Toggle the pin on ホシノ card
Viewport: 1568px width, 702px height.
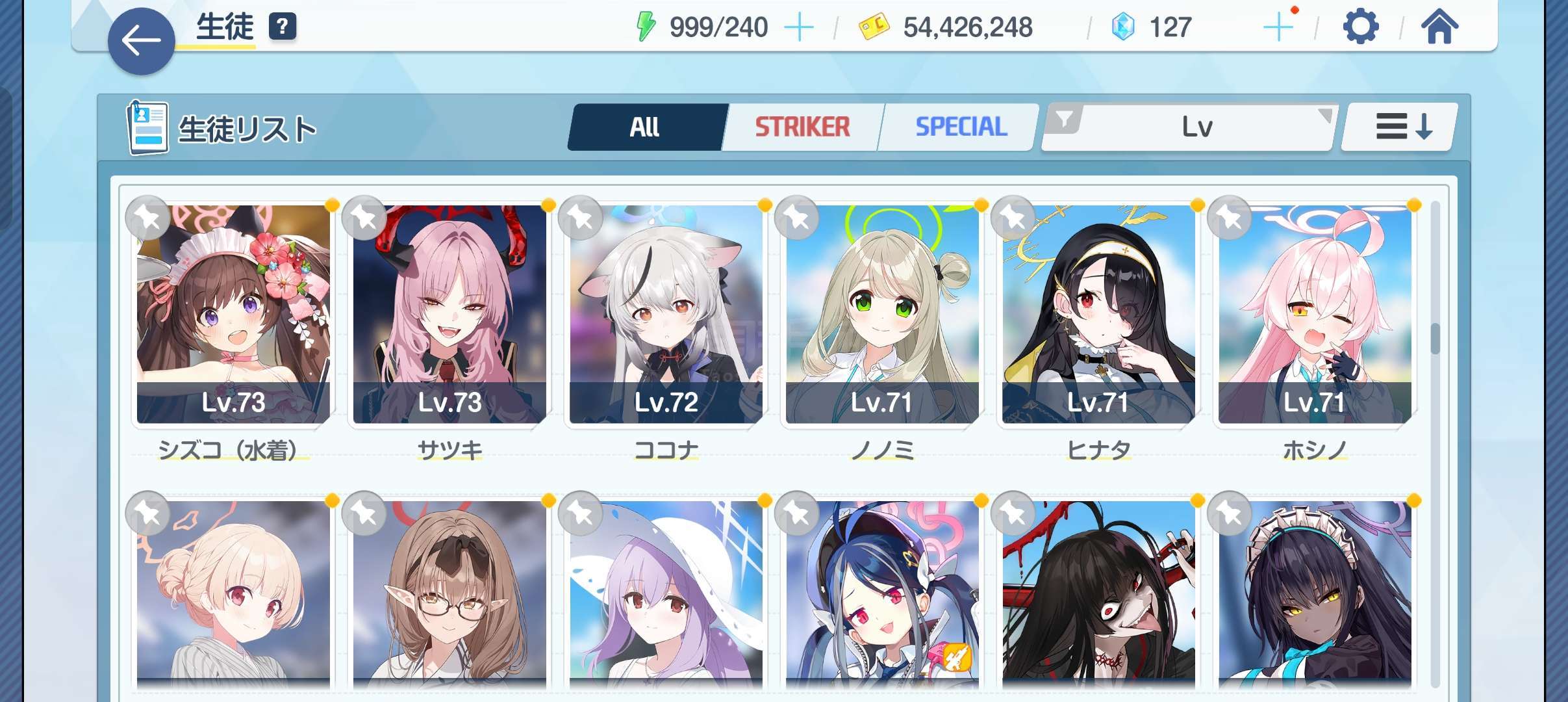click(x=1230, y=218)
